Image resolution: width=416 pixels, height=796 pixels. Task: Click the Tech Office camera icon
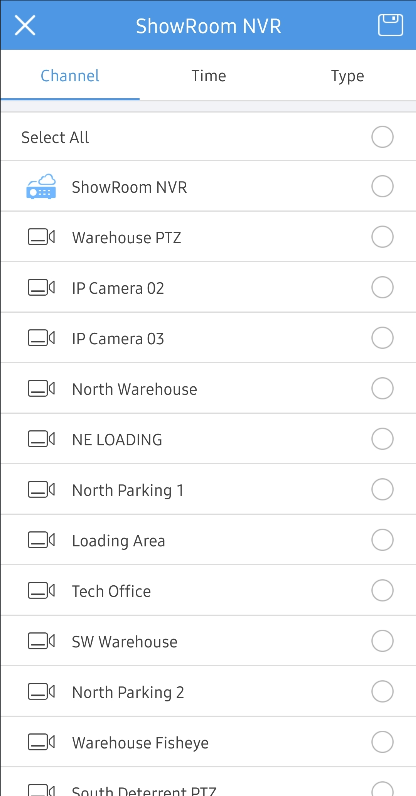tap(41, 591)
